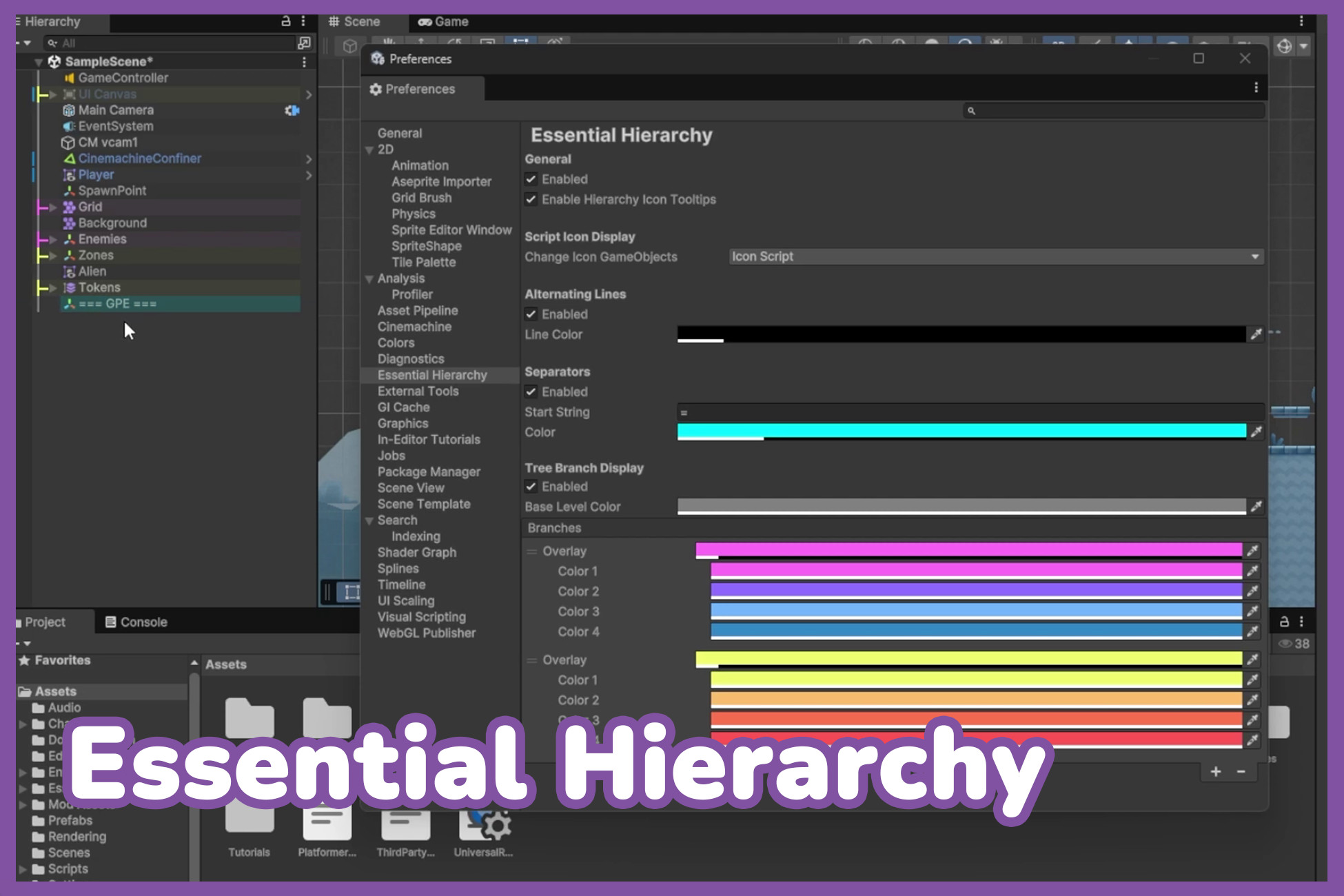1344x896 pixels.
Task: Click the gray Base Level Color swatch
Action: click(961, 507)
